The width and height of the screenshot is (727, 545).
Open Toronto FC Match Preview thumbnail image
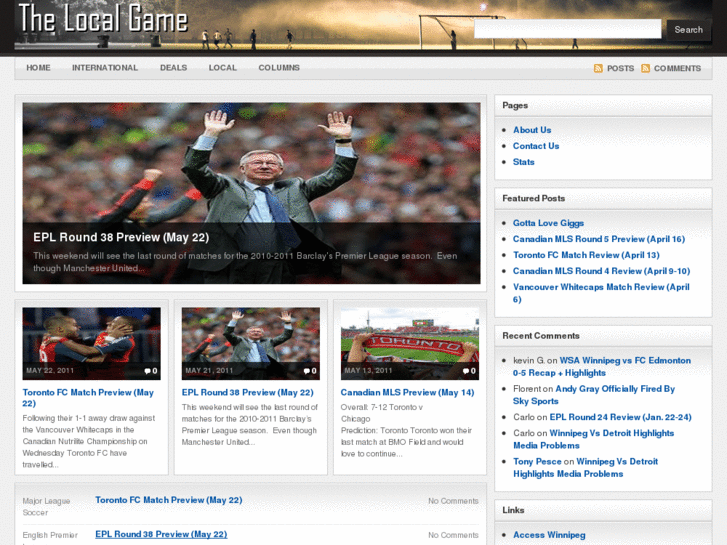91,344
